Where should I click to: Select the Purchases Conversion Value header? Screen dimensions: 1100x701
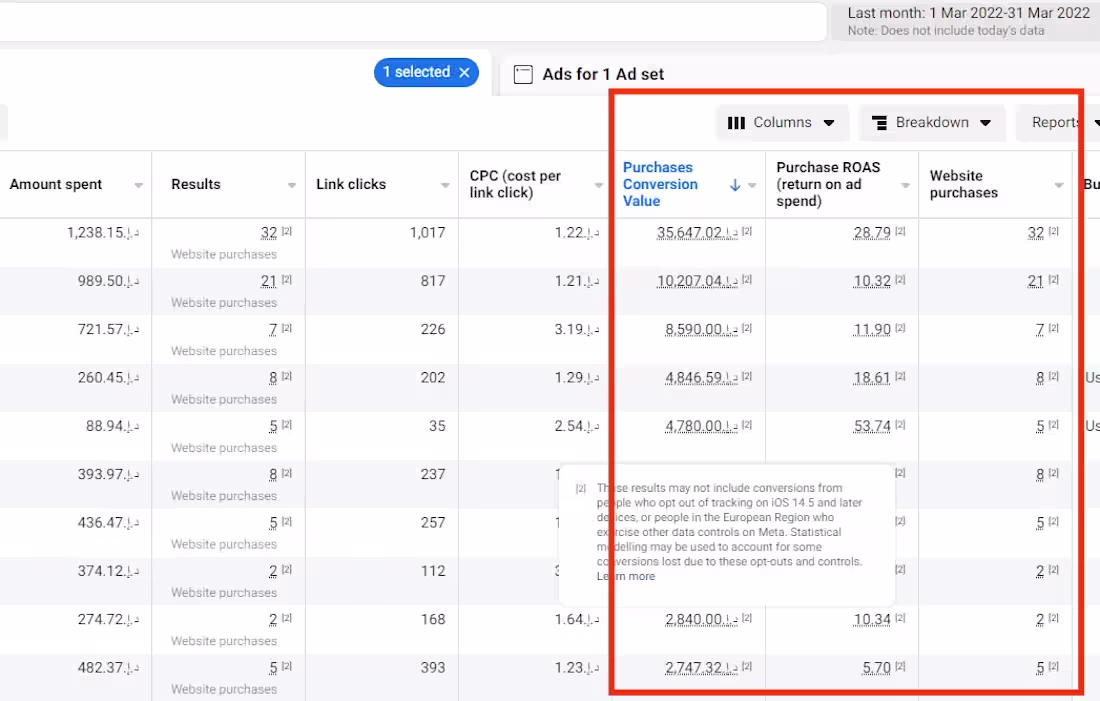tap(660, 184)
